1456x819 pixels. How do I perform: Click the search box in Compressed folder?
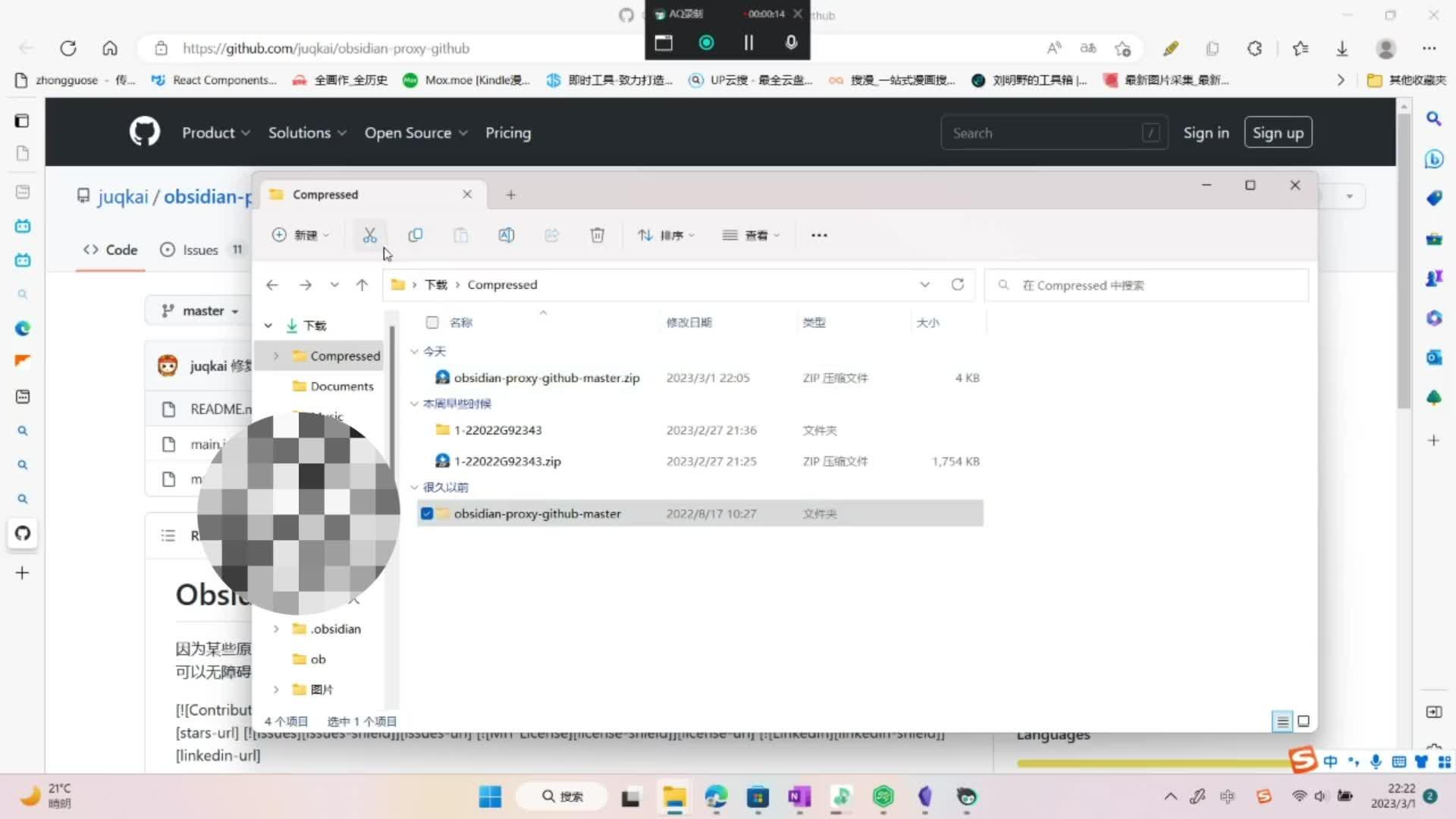coord(1145,285)
